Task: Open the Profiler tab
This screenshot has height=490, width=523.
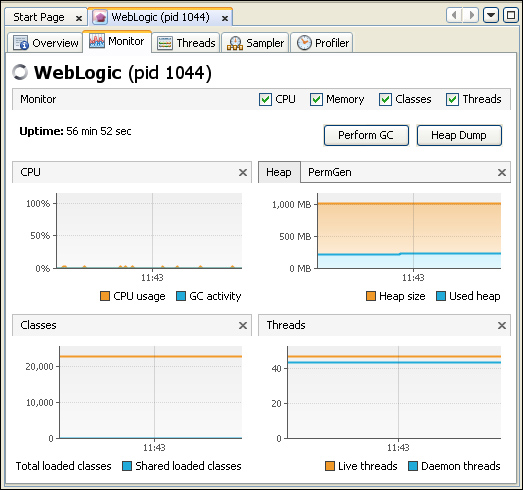Action: click(x=322, y=43)
